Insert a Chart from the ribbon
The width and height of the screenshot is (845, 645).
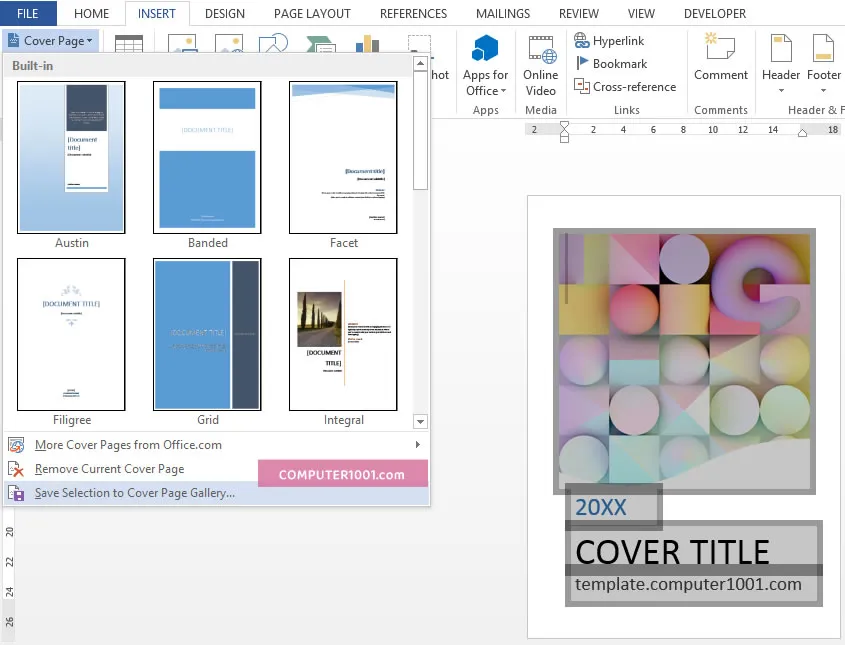point(366,45)
